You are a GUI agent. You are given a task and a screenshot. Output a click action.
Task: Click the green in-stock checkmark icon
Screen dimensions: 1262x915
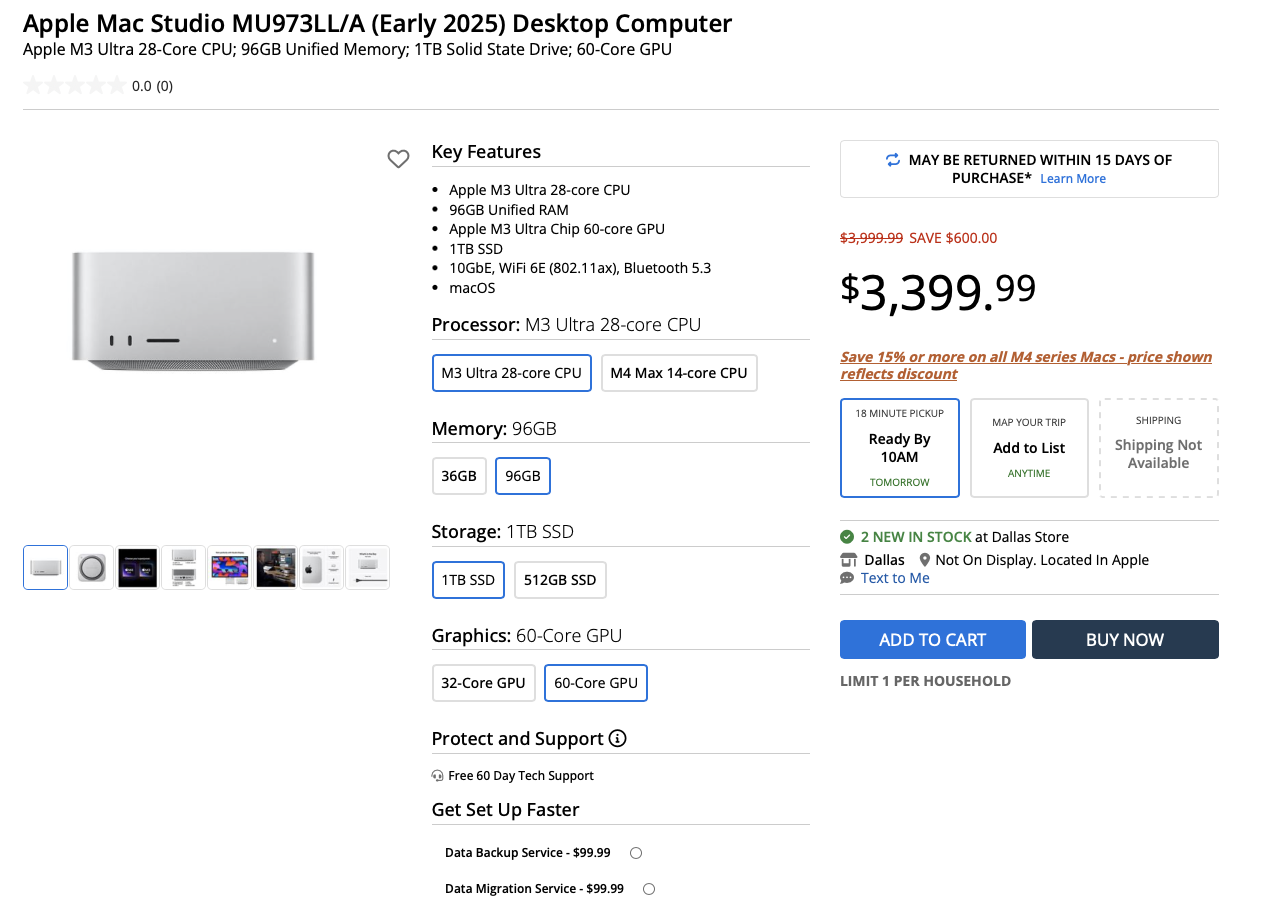coord(847,537)
